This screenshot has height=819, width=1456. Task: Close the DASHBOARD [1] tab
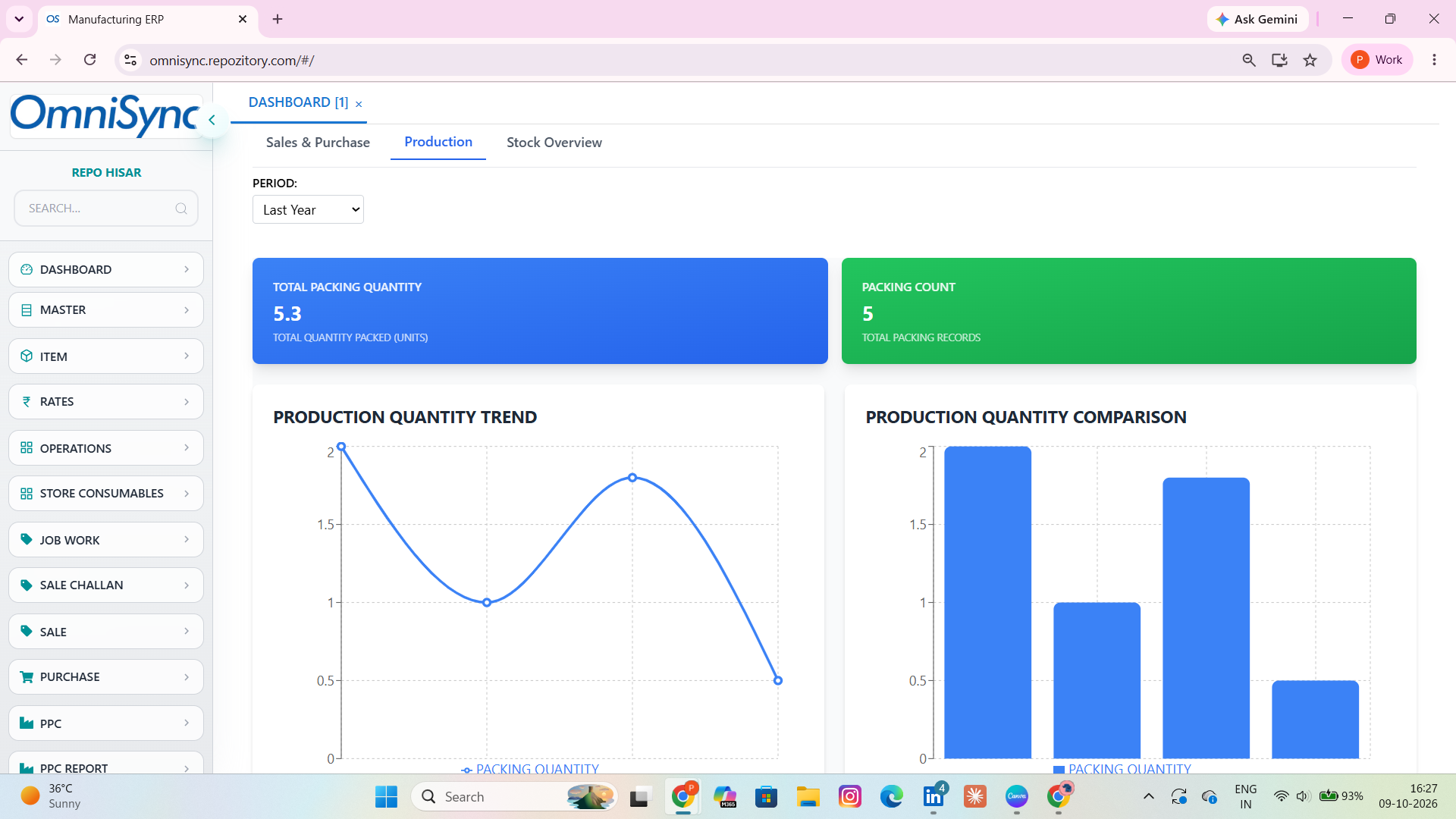click(x=359, y=104)
